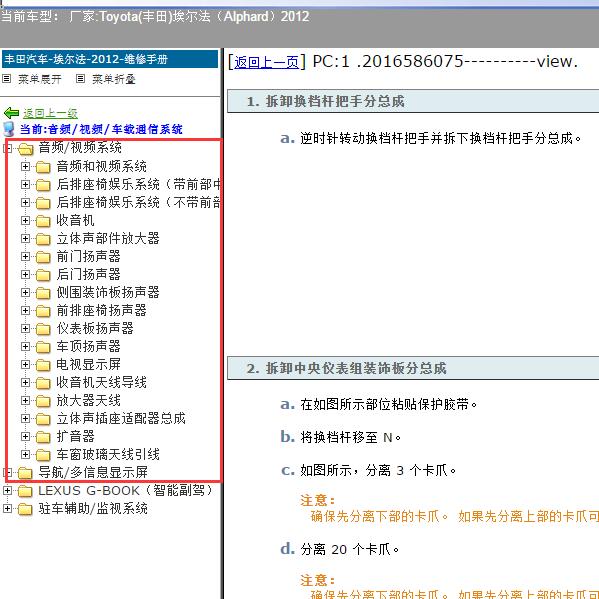The width and height of the screenshot is (599, 599).
Task: Click the folder icon for 侧围装饰板扬声器
Action: pos(43,293)
